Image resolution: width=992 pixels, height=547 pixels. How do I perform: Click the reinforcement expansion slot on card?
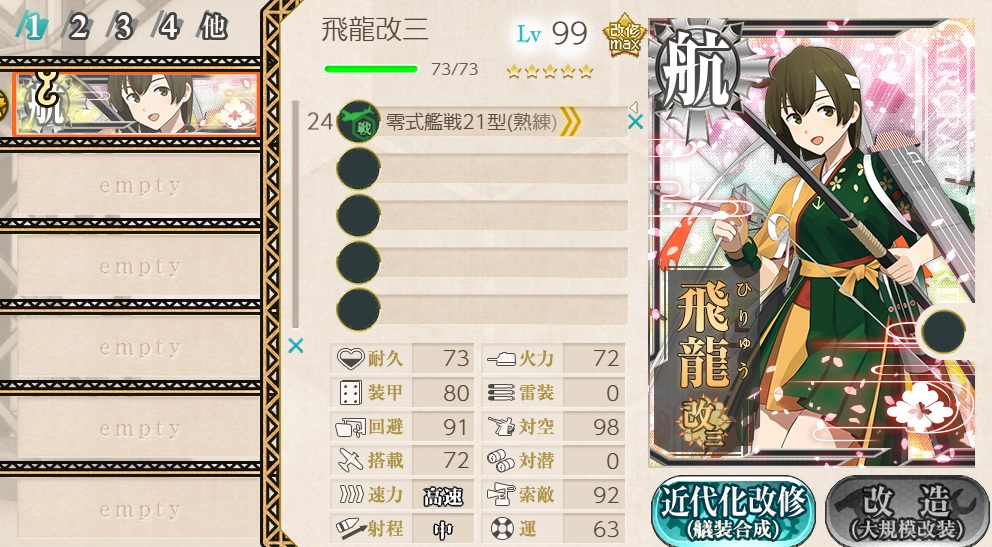[x=943, y=331]
